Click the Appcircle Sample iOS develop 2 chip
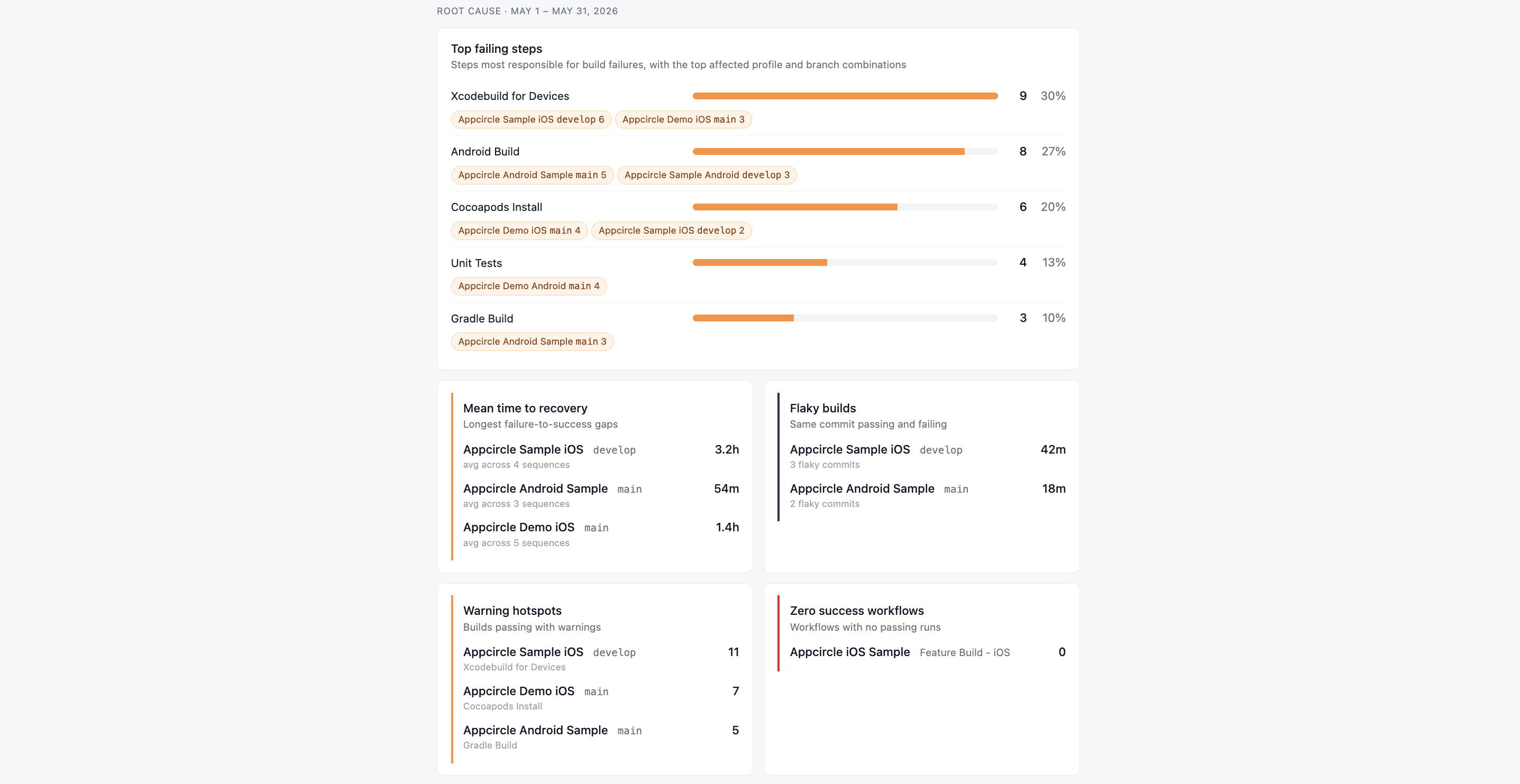The width and height of the screenshot is (1520, 784). [672, 230]
